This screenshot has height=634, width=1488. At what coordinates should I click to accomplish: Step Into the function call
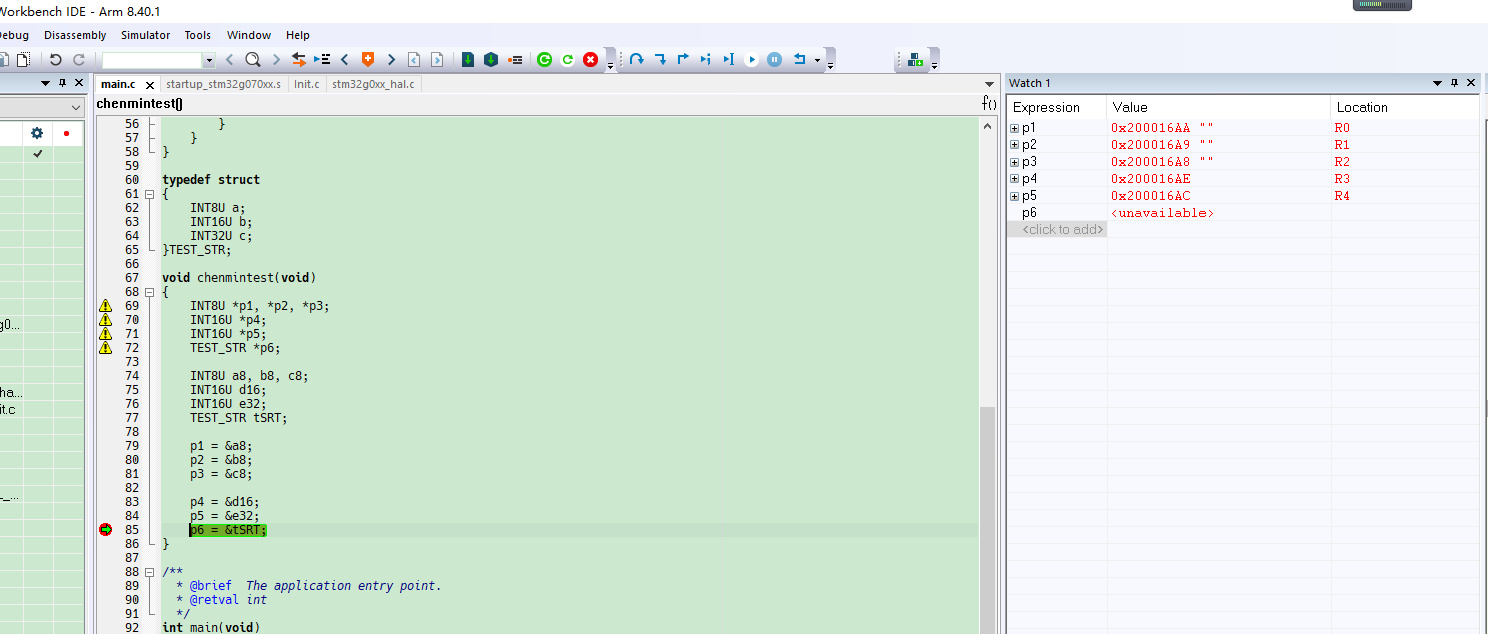pyautogui.click(x=660, y=60)
